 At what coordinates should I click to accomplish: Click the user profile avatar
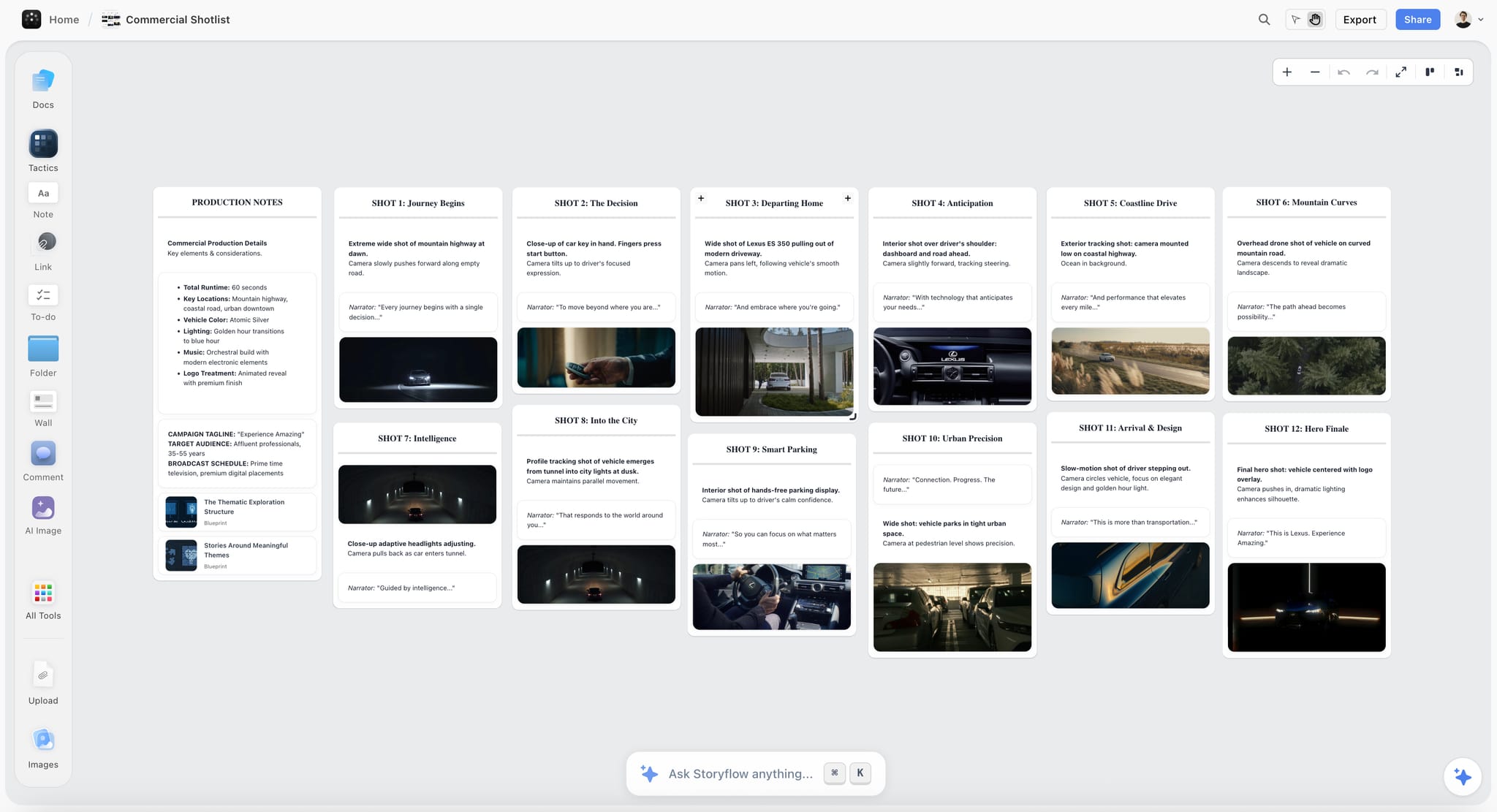point(1463,20)
